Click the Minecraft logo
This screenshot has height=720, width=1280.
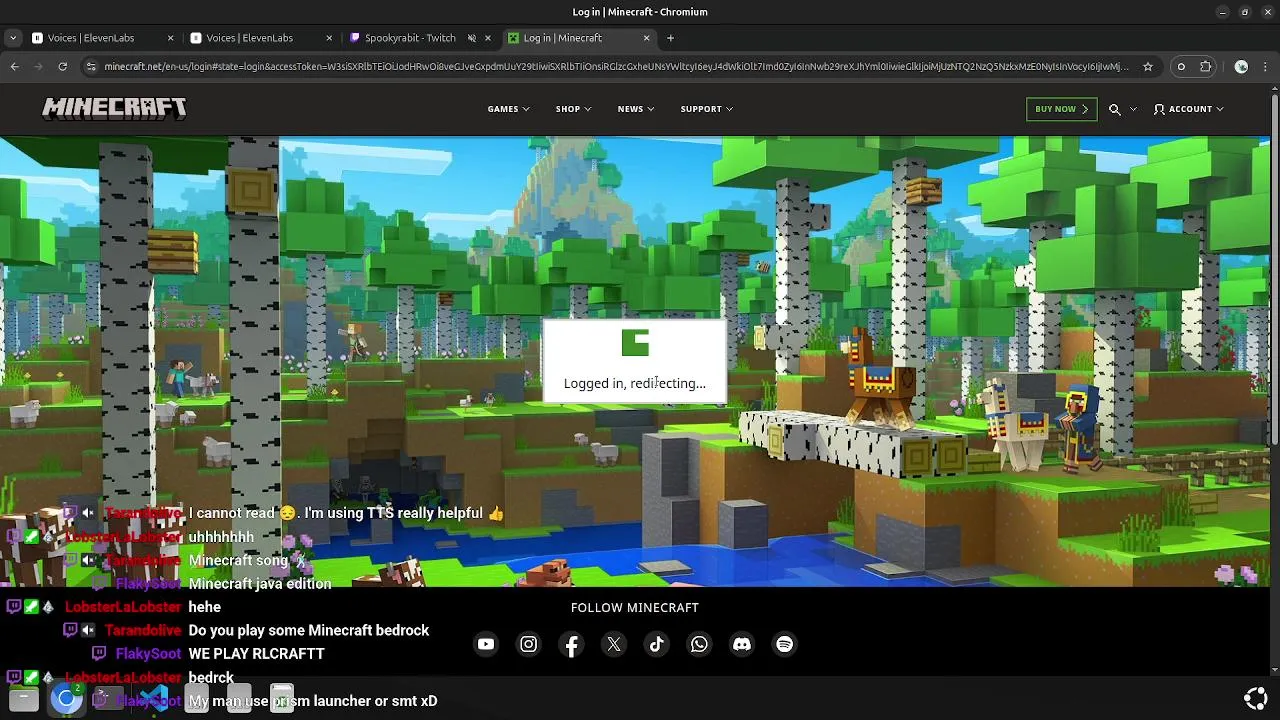114,108
